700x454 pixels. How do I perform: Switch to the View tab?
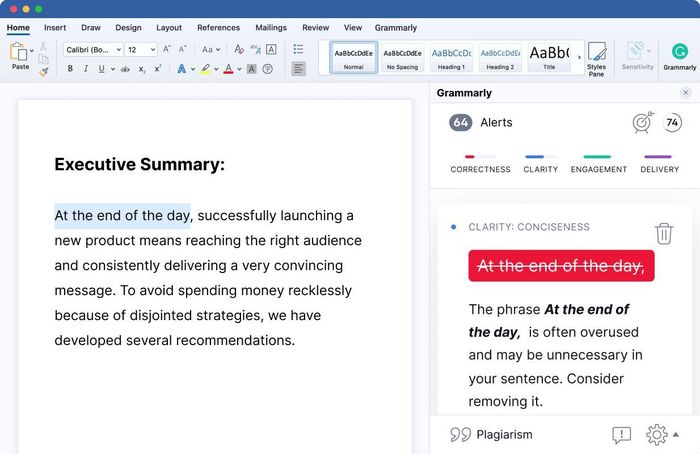coord(353,28)
